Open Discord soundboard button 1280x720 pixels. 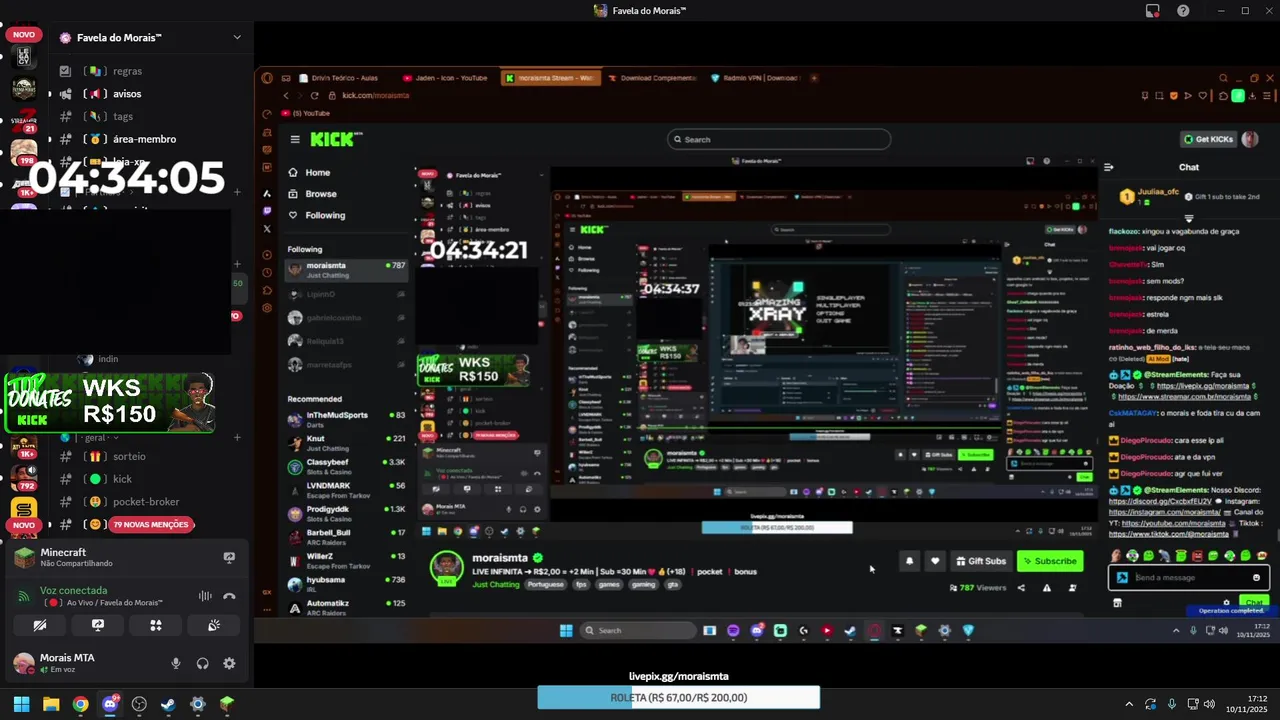[214, 625]
